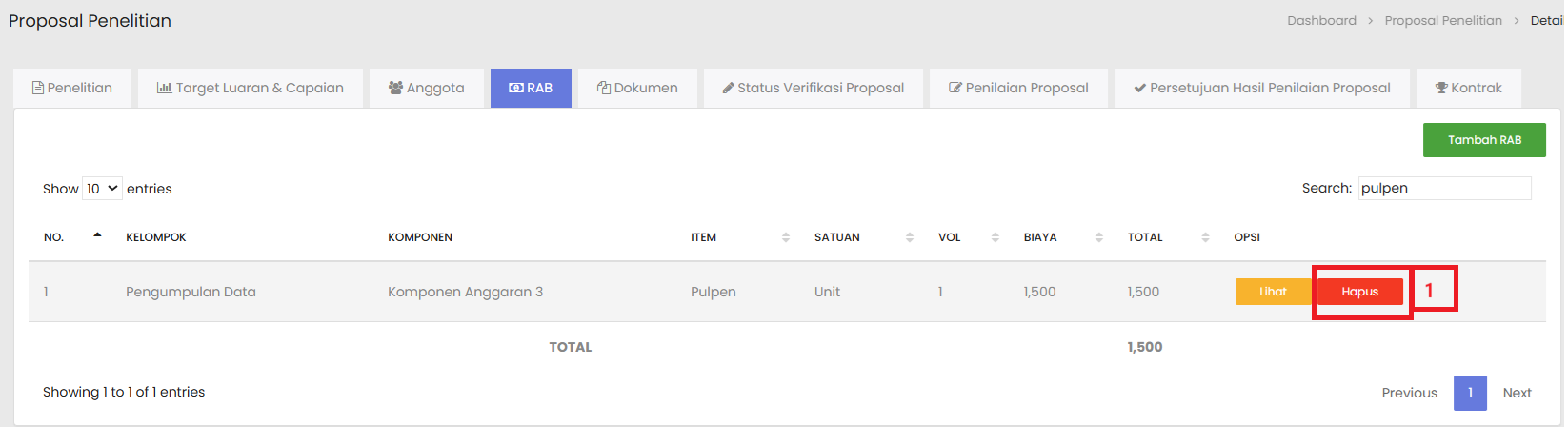Screen dimensions: 1568x427
Task: Click the red Hapus button for Pulpen
Action: 1359,292
